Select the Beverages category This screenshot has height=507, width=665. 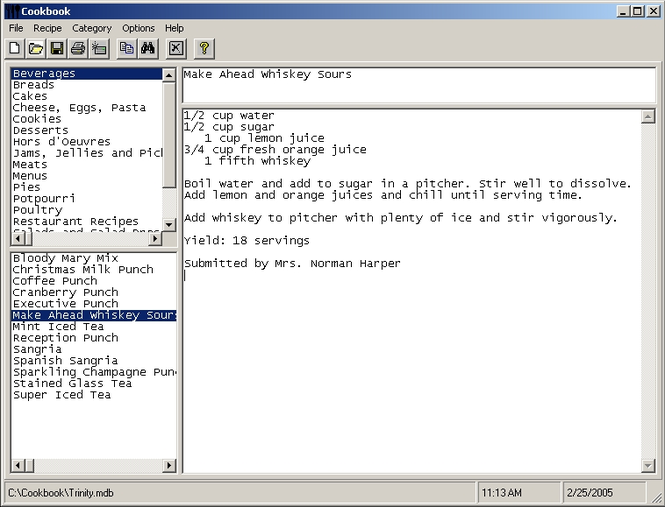point(87,73)
